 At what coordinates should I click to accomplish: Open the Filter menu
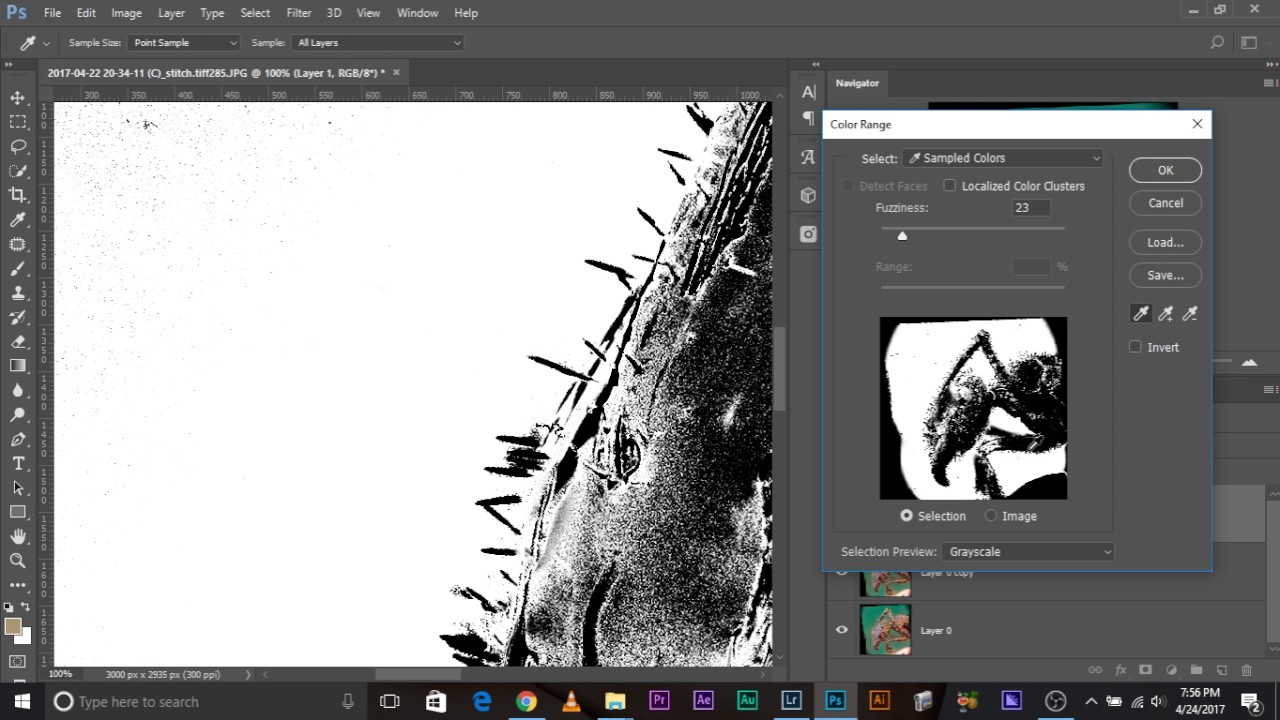tap(299, 13)
